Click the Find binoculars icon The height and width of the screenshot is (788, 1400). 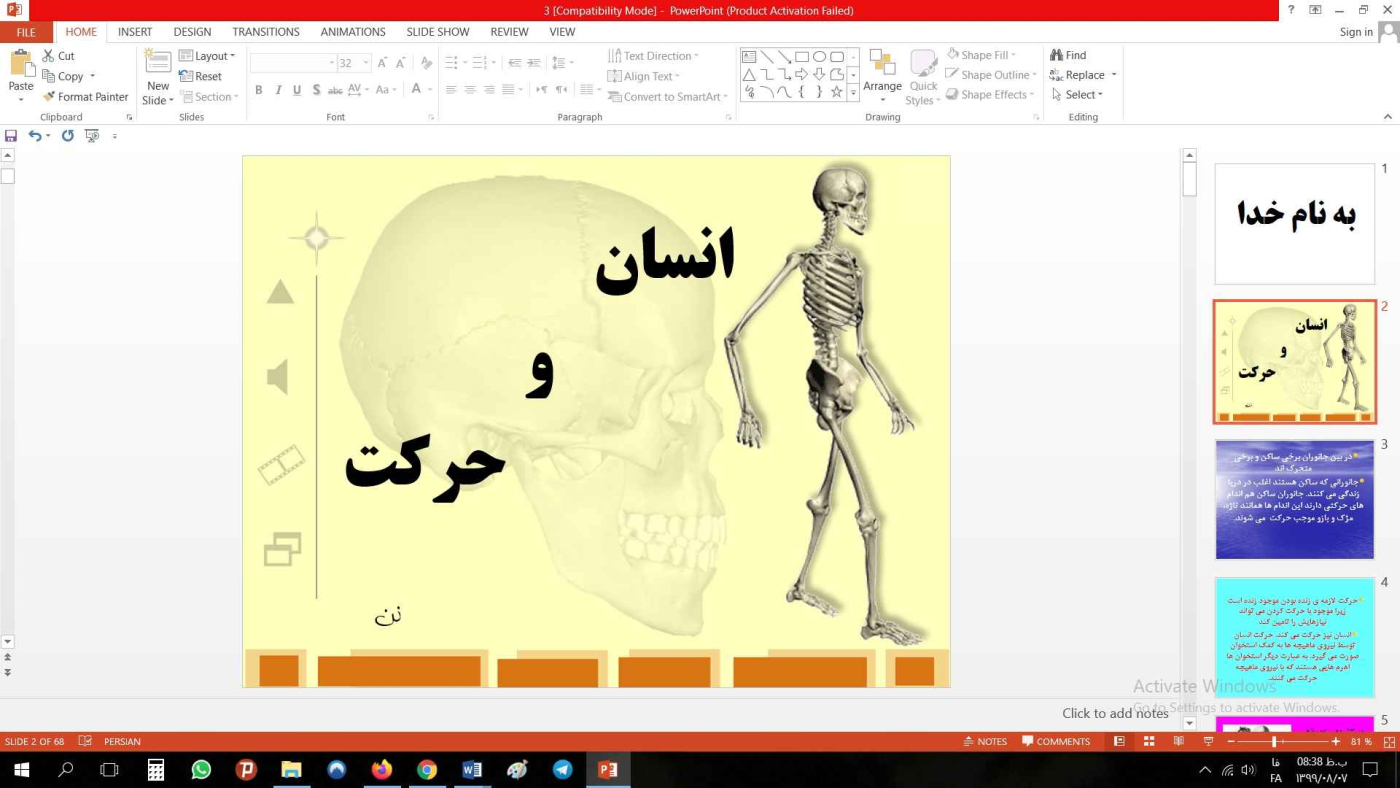(1056, 55)
